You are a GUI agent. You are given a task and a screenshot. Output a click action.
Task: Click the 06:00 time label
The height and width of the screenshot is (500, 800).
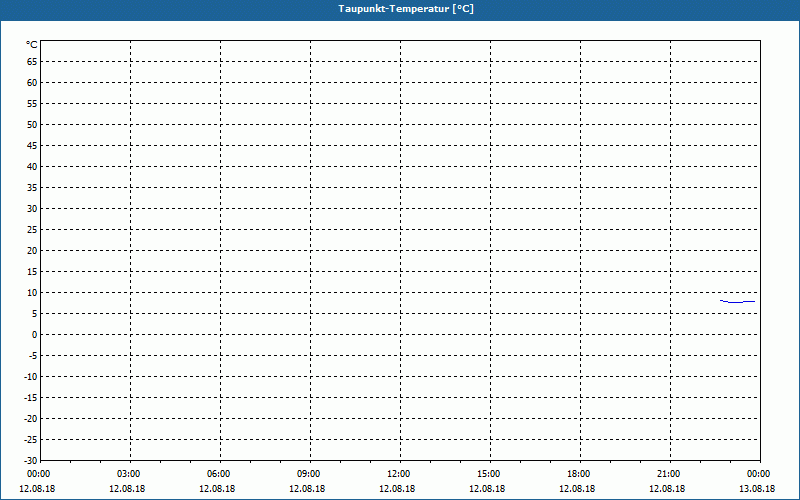218,474
